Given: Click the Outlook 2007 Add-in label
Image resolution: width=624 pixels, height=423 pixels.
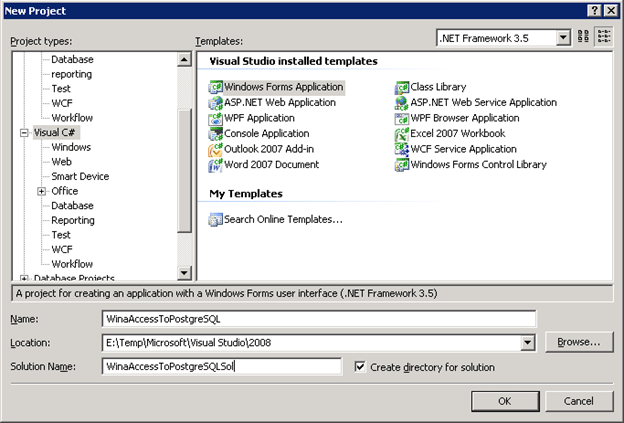Looking at the screenshot, I should click(269, 149).
